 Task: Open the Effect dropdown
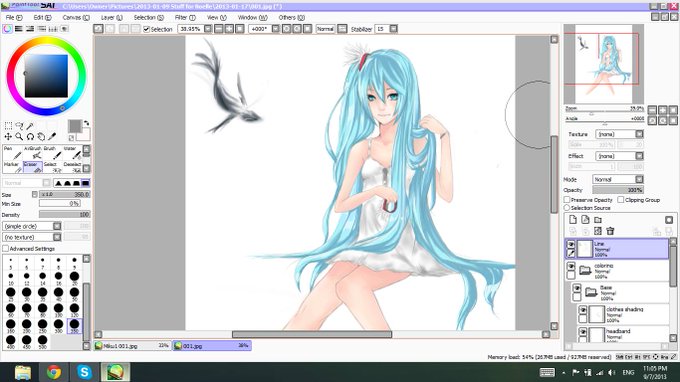(639, 156)
